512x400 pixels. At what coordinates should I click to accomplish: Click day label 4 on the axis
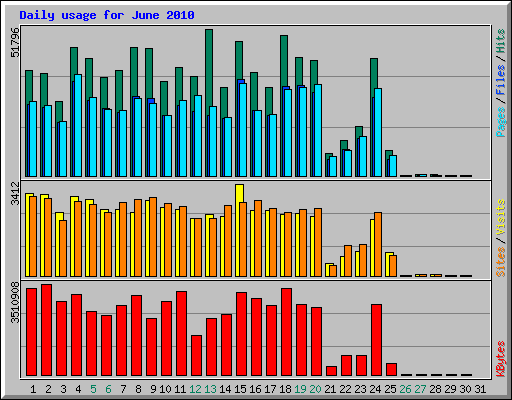78,389
